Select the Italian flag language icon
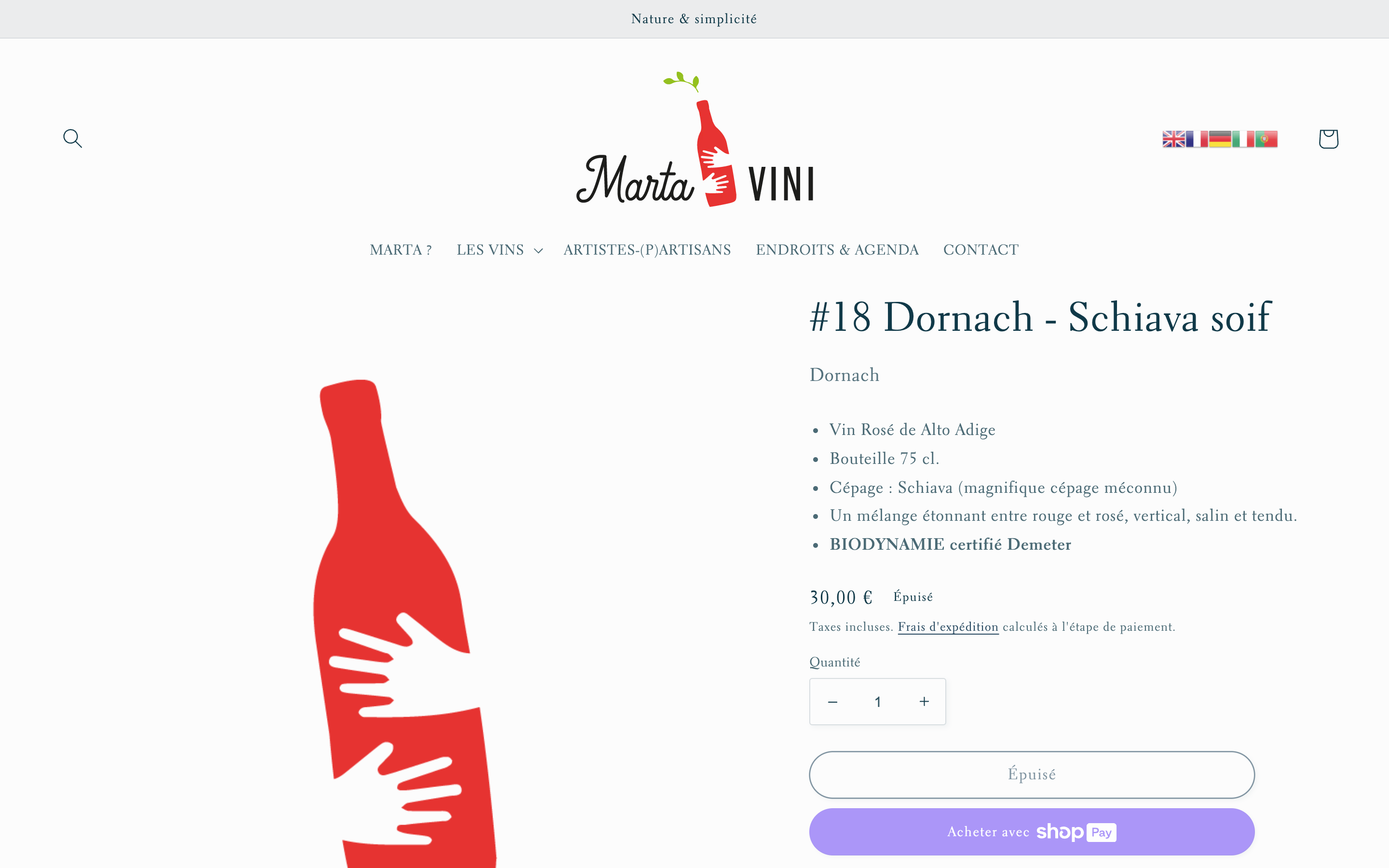This screenshot has width=1389, height=868. [1243, 139]
